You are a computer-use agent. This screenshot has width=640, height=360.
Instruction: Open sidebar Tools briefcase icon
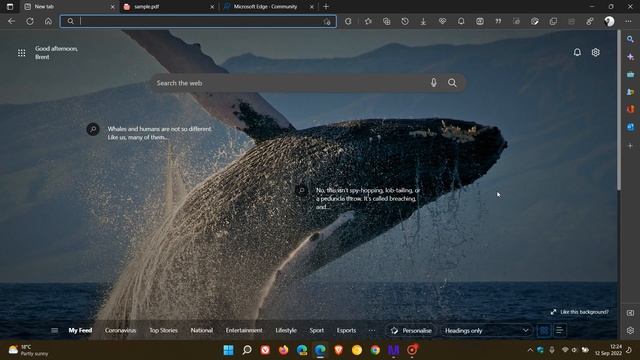[x=630, y=74]
